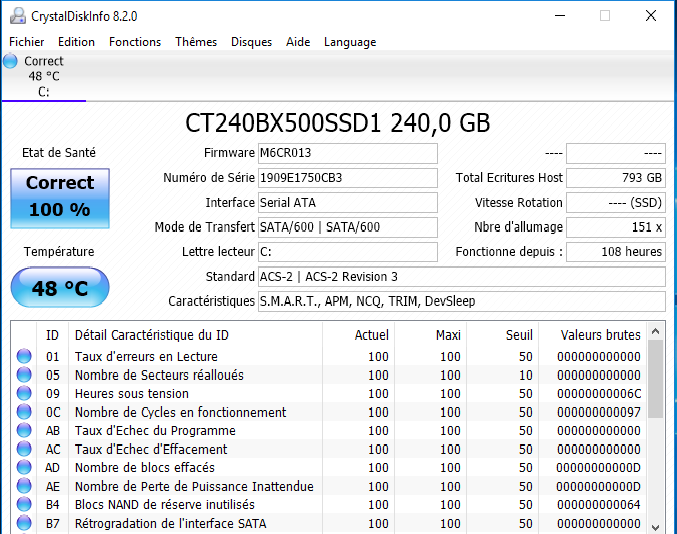The image size is (677, 534).
Task: Click the scroll down arrow of attribute list
Action: (656, 526)
